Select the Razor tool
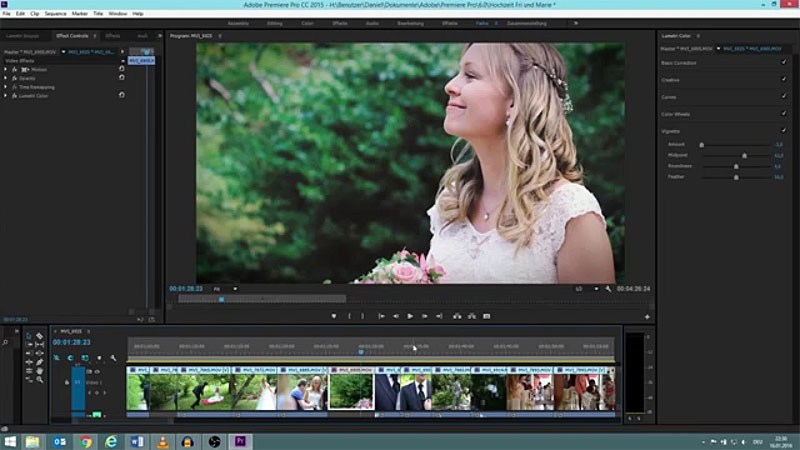Screen dimensions: 800x450 39,336
